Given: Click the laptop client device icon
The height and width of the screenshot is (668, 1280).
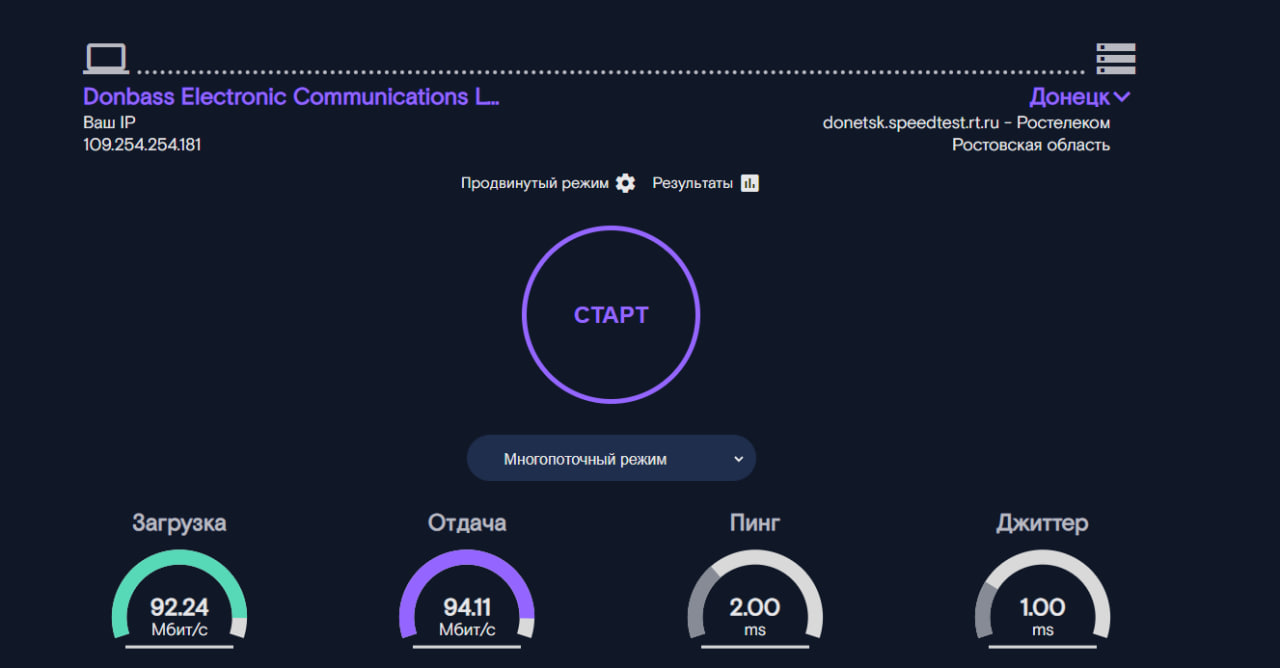Looking at the screenshot, I should tap(105, 58).
